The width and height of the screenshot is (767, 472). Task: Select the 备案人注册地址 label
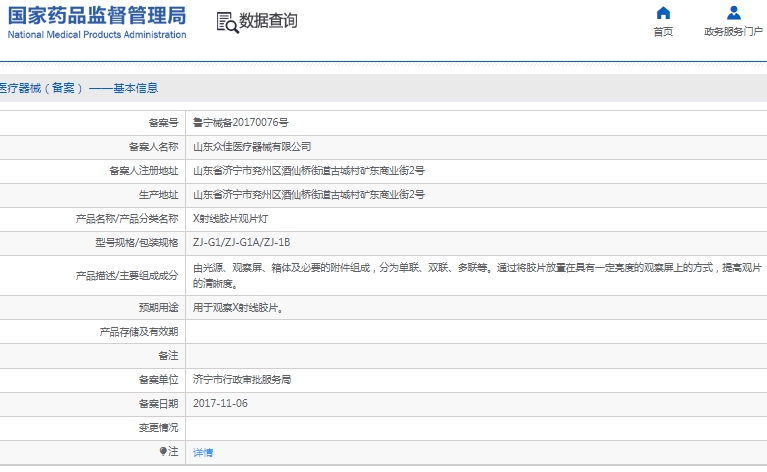(x=144, y=171)
